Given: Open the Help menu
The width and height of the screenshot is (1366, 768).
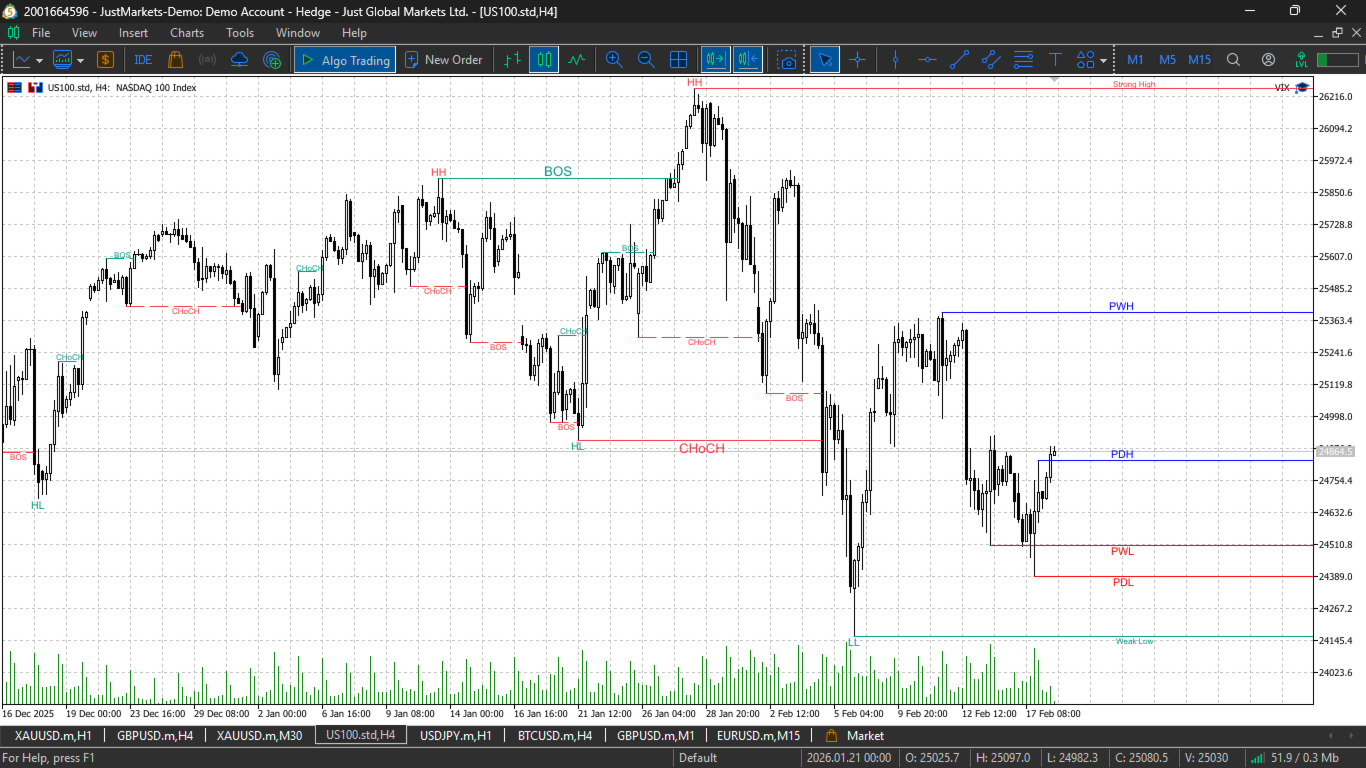Looking at the screenshot, I should pos(354,33).
